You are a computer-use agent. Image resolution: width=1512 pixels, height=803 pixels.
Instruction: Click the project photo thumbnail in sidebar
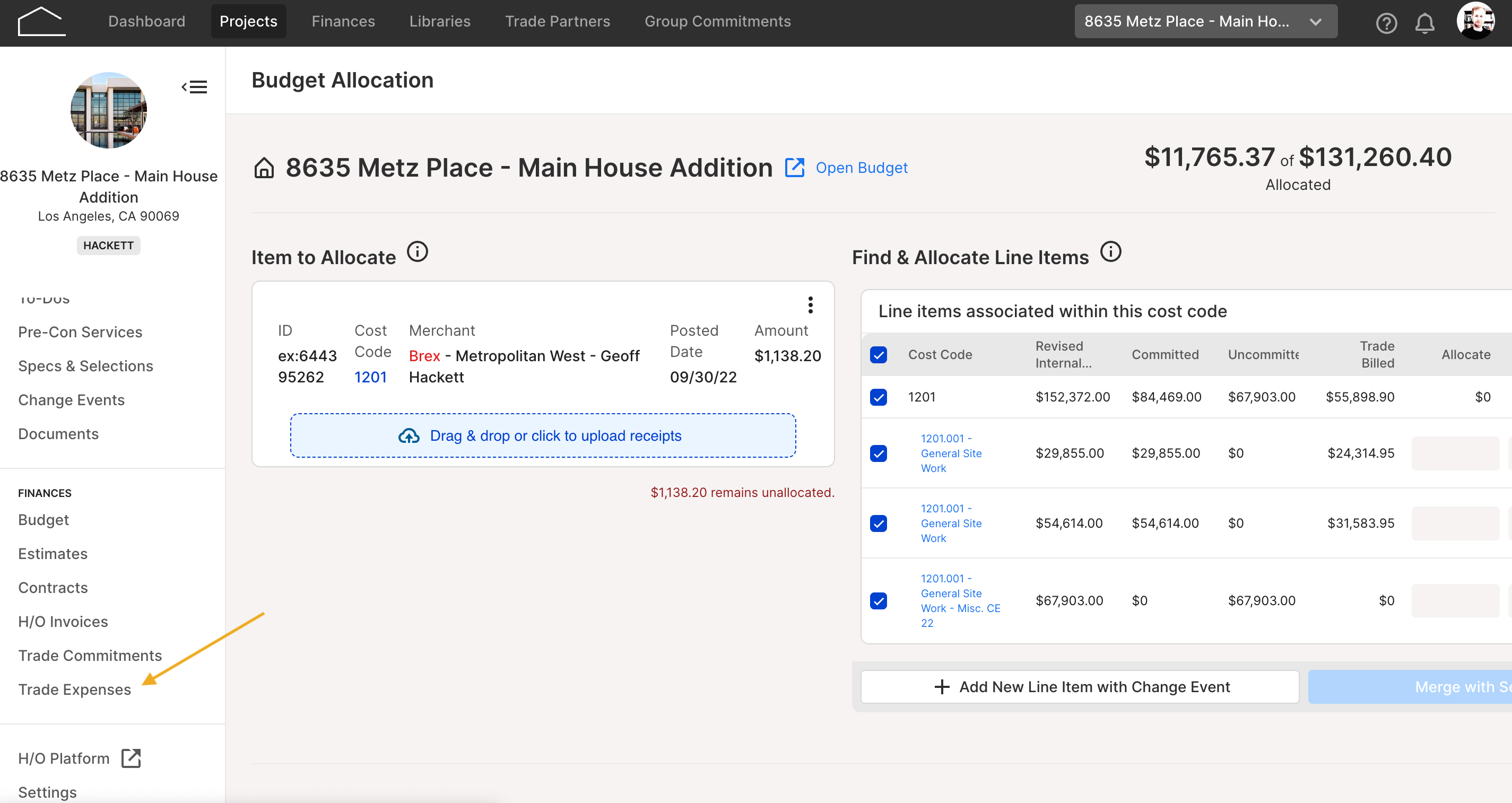point(109,110)
